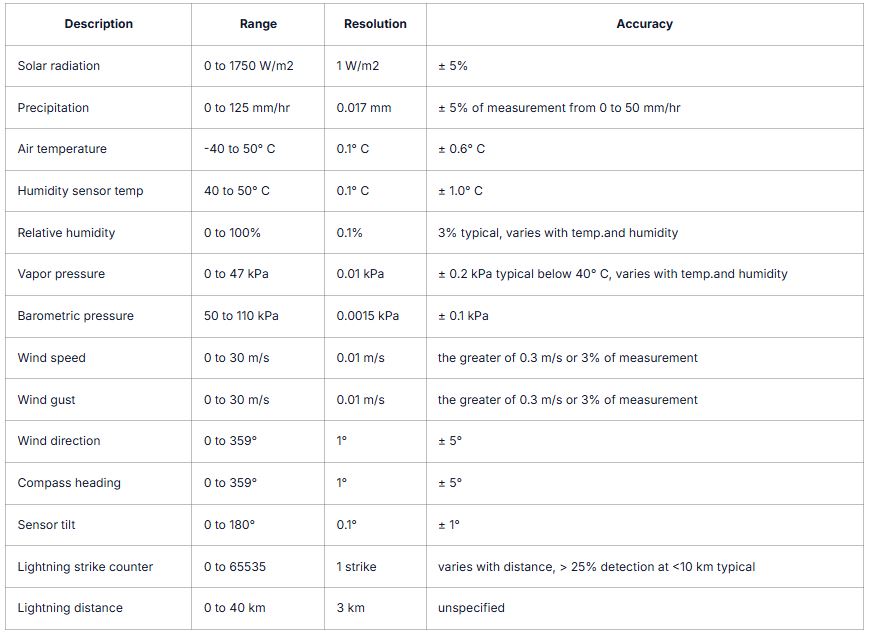Select the Wind direction description cell
This screenshot has height=634, width=870.
tap(59, 441)
